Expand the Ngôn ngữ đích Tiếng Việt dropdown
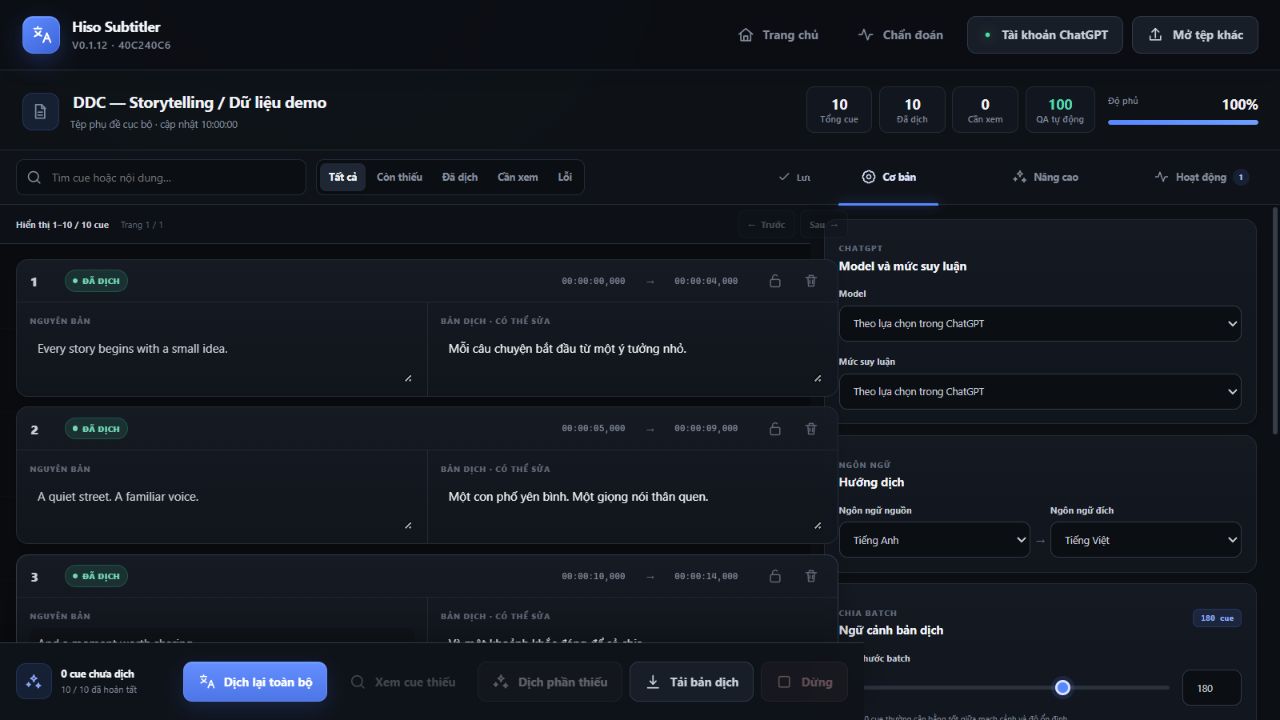1280x720 pixels. (x=1146, y=540)
